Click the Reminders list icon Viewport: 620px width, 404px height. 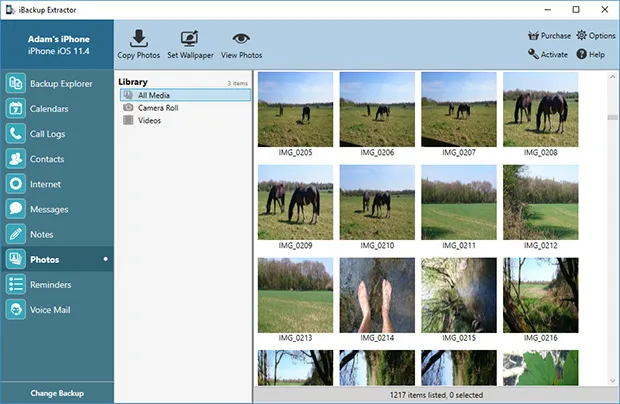point(16,285)
